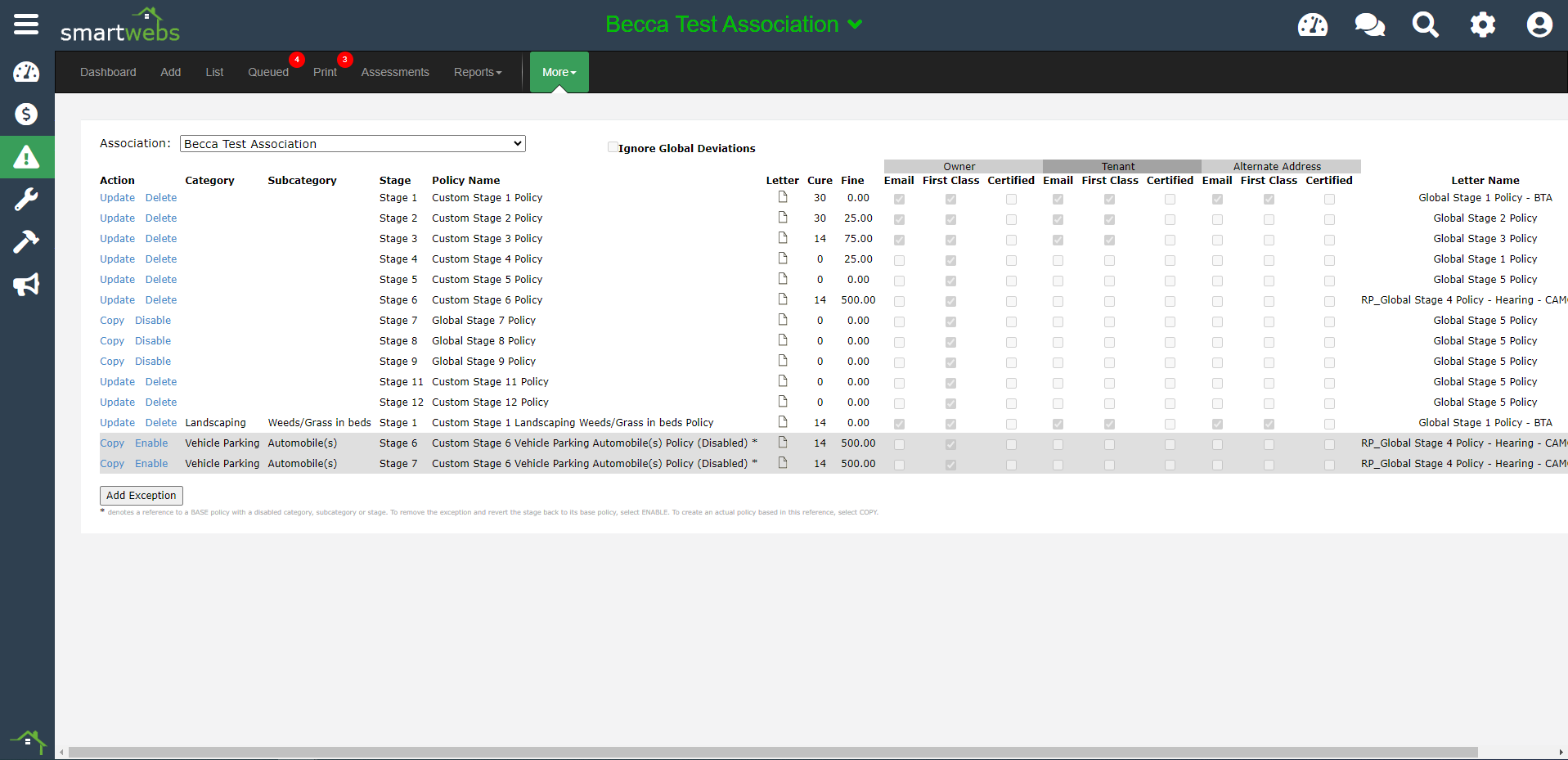This screenshot has height=760, width=1568.
Task: Open the settings gear icon
Action: (1482, 25)
